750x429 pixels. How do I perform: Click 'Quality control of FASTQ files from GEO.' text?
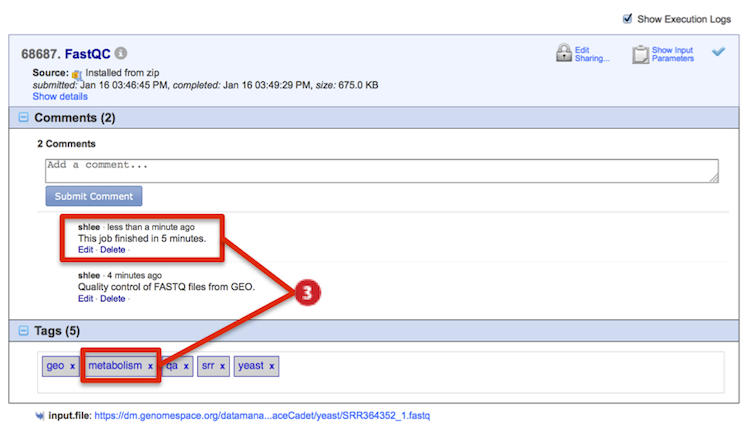pos(166,287)
